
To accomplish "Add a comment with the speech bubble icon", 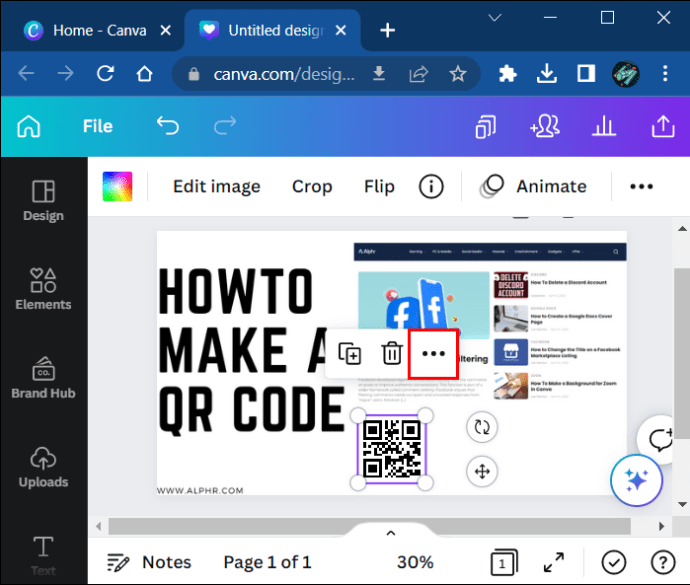I will pos(660,439).
